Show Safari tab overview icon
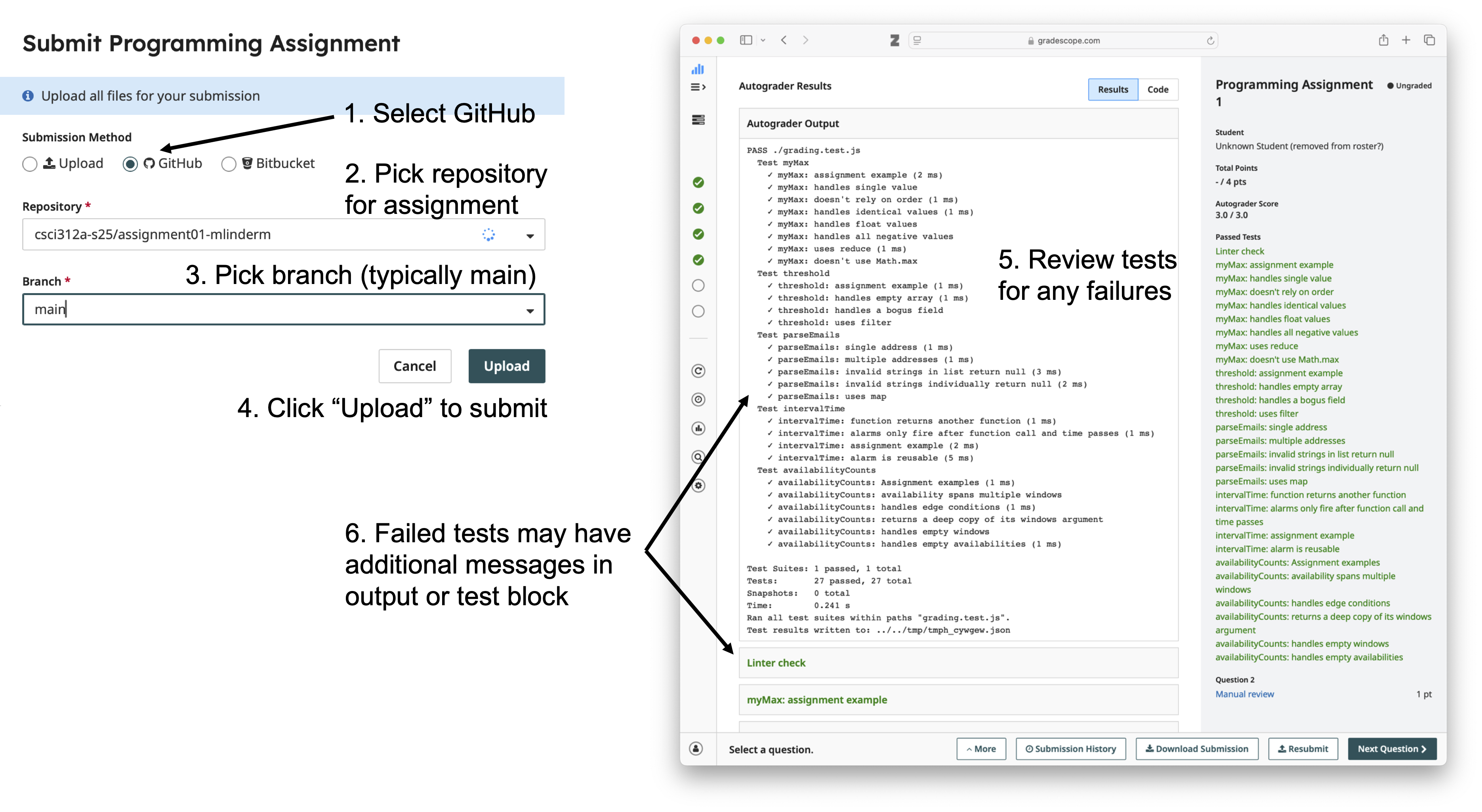Screen dimensions: 1482x812 [1429, 40]
